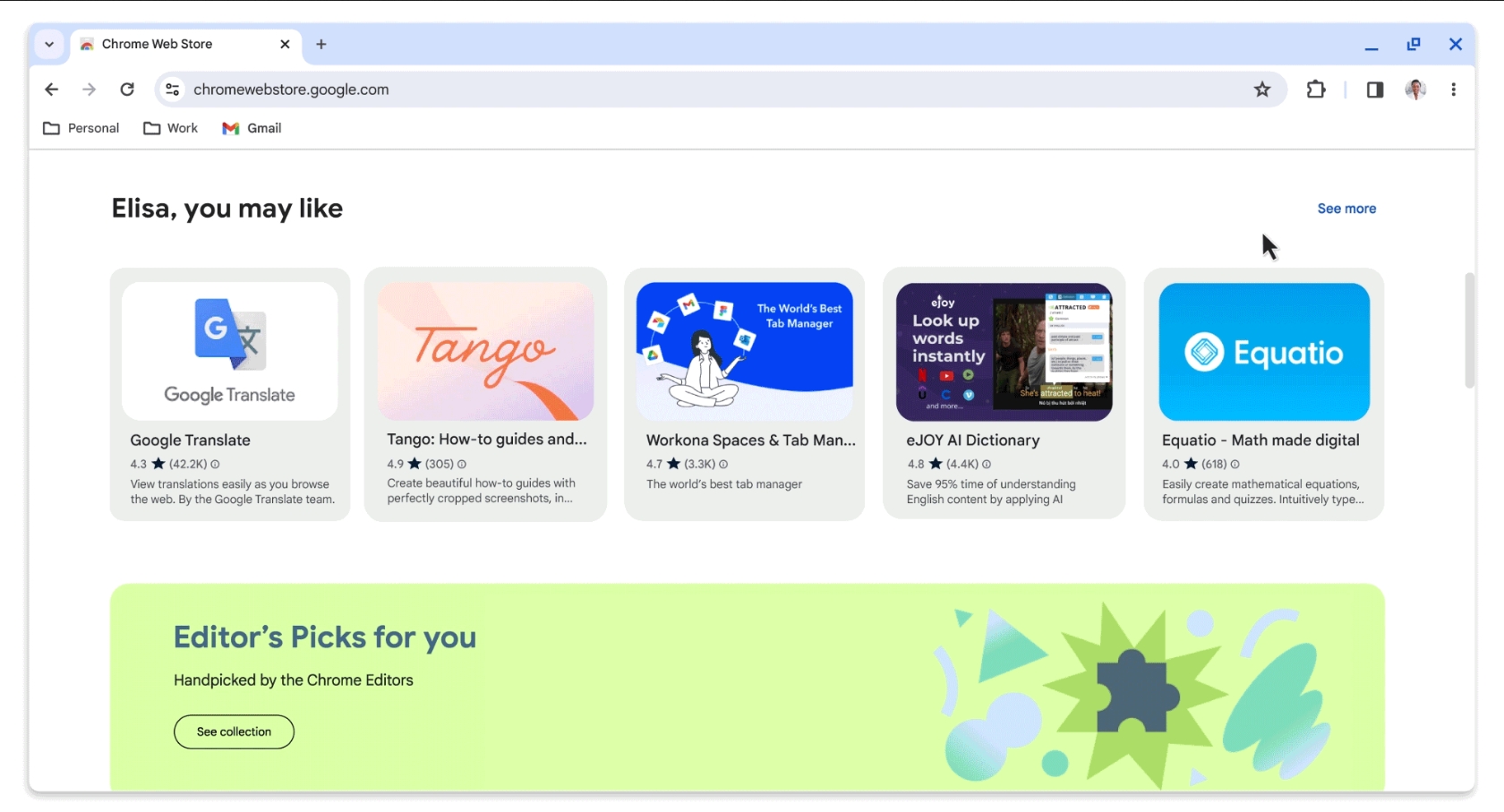The width and height of the screenshot is (1504, 812).
Task: Click Equatio - Math made digital title
Action: point(1260,440)
